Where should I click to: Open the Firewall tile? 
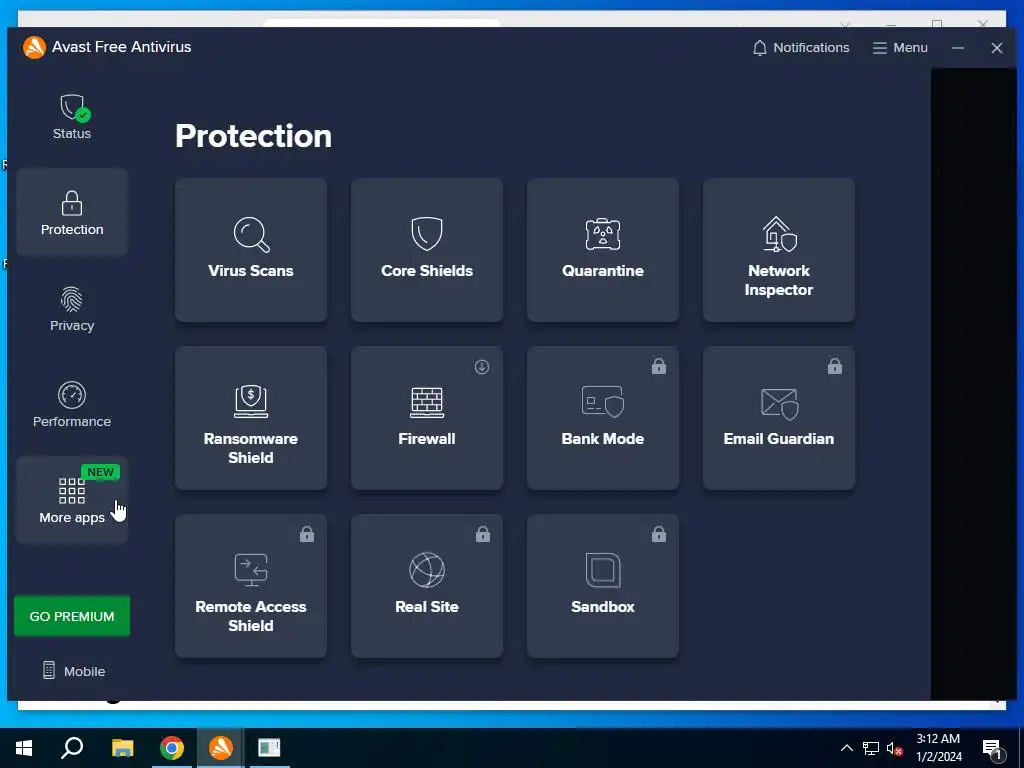(x=426, y=418)
